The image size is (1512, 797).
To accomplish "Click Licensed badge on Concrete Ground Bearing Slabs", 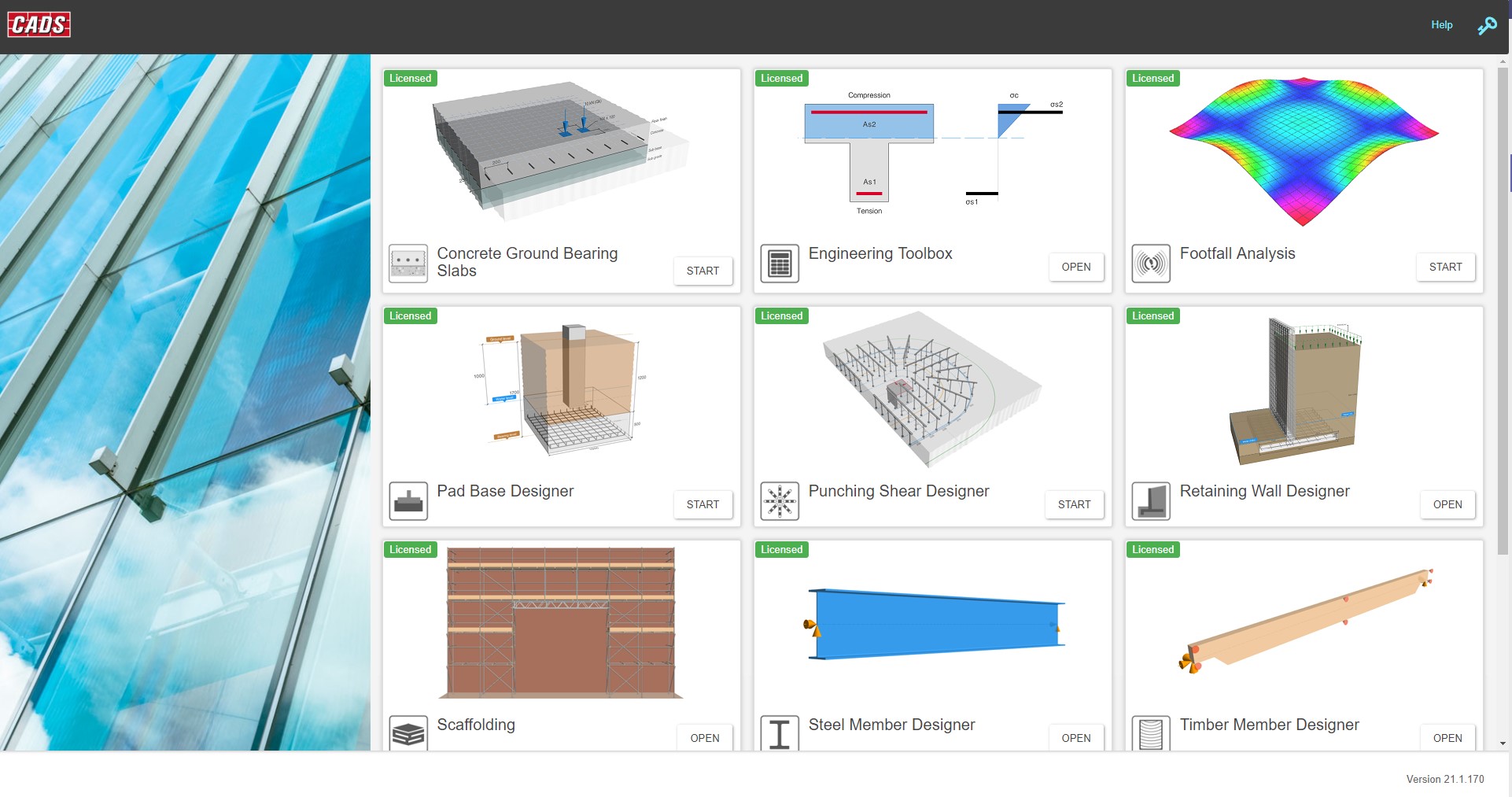I will click(411, 78).
